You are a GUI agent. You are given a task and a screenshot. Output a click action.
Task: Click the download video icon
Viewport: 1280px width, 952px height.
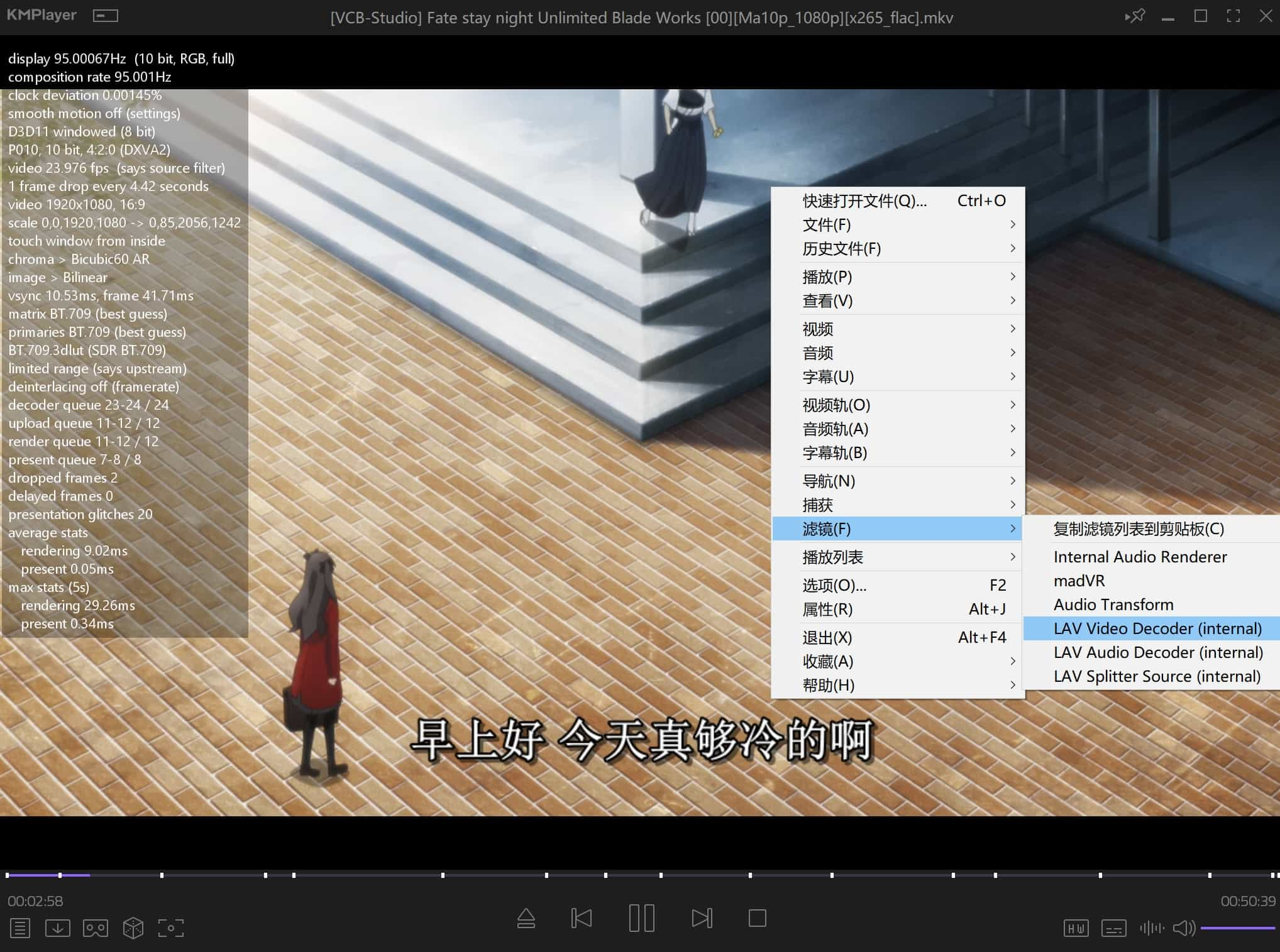[x=58, y=928]
